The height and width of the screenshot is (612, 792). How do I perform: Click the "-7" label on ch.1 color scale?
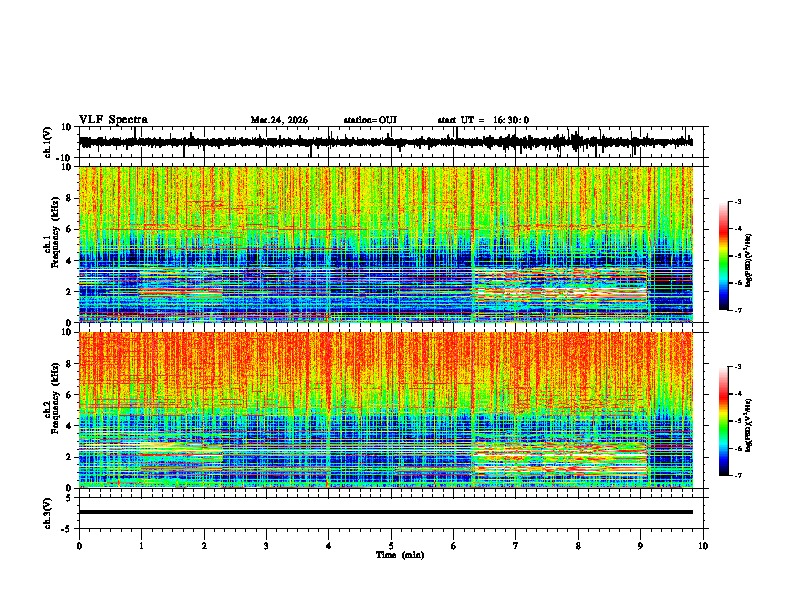pyautogui.click(x=738, y=310)
